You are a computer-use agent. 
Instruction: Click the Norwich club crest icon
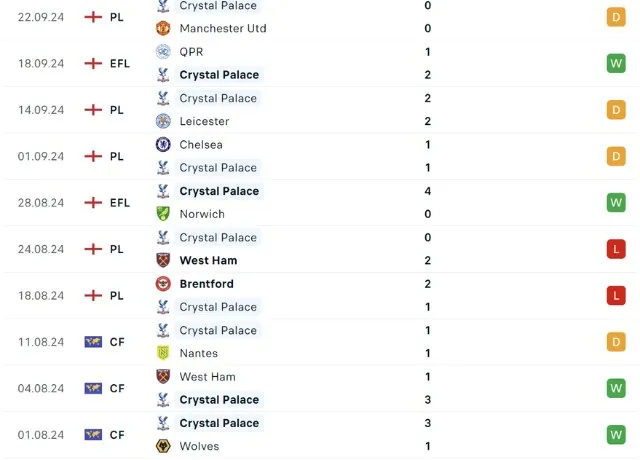(x=163, y=214)
